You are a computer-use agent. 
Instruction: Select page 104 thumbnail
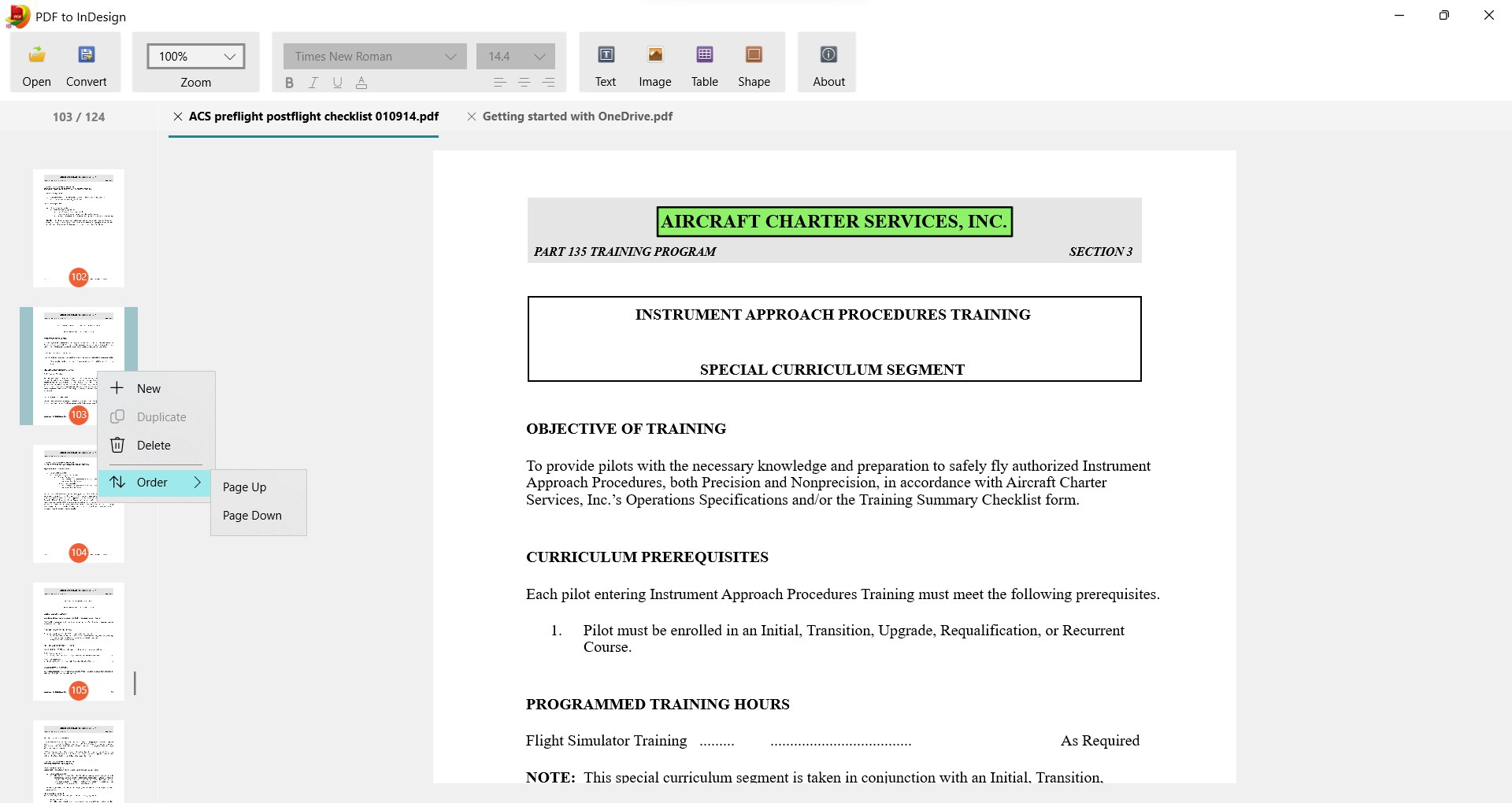79,504
